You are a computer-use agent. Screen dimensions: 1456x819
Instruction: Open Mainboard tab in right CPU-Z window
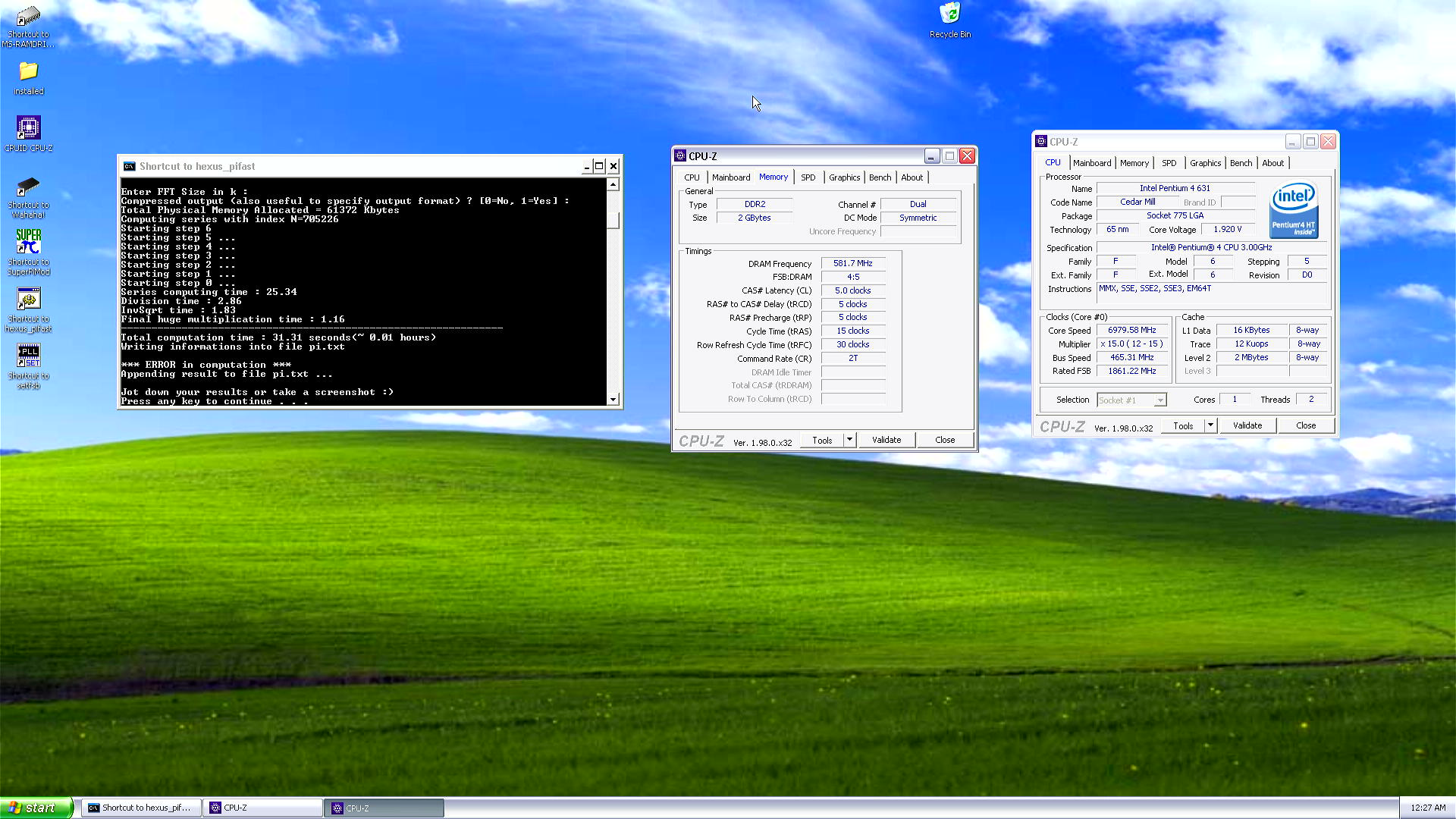[1092, 163]
